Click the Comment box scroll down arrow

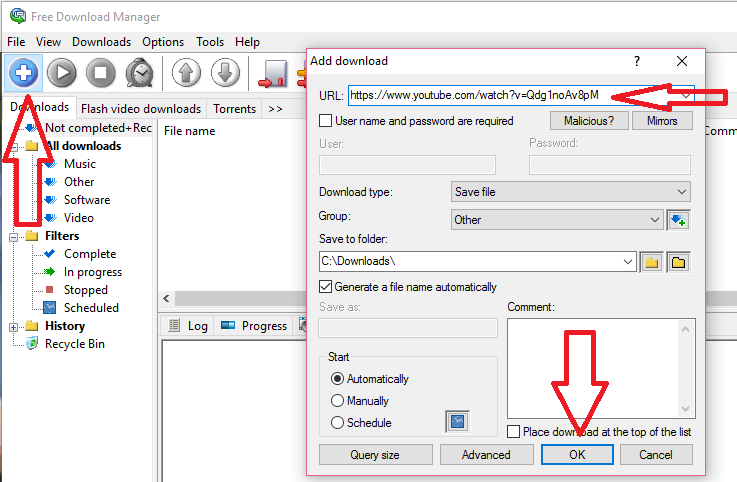coord(685,409)
